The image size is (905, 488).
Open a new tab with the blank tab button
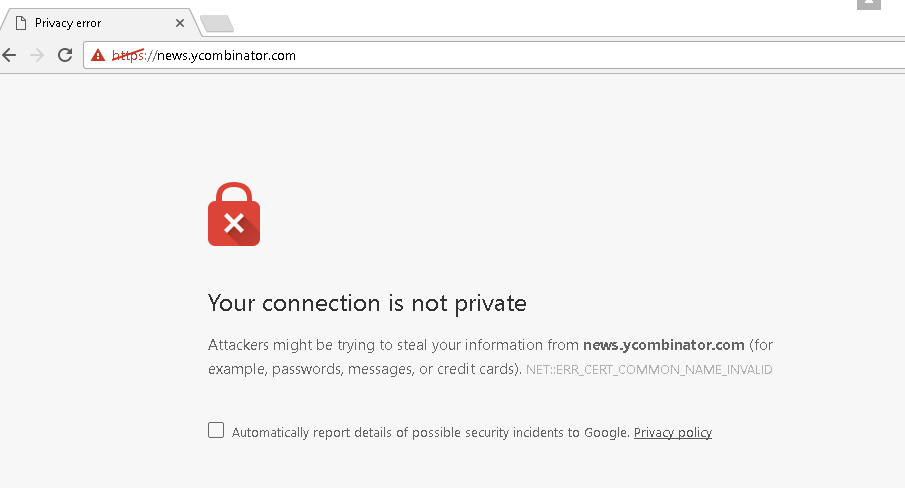point(217,24)
